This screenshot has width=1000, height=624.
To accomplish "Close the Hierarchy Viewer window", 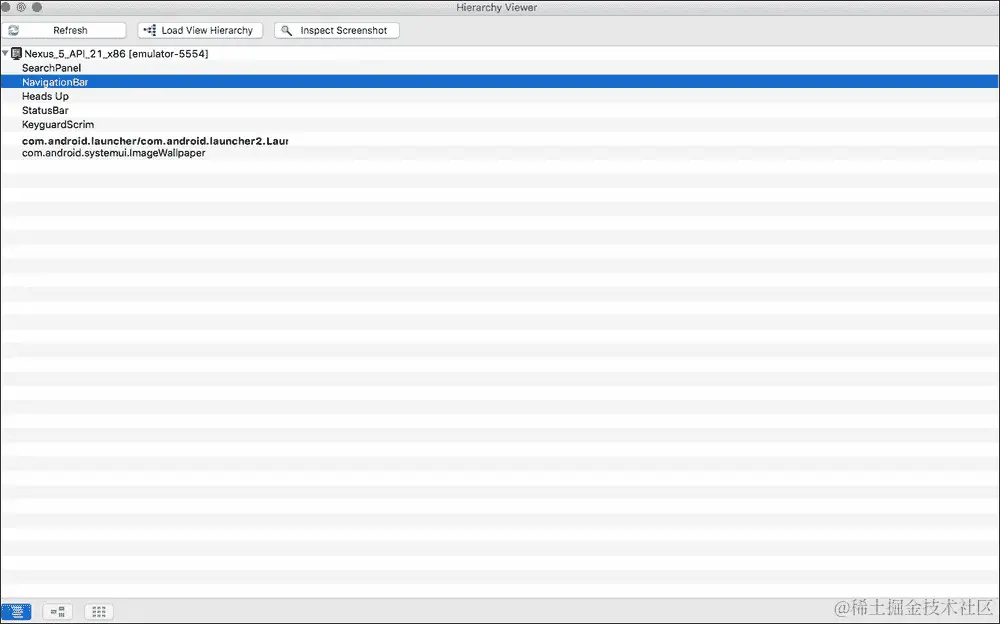I will (x=6, y=7).
